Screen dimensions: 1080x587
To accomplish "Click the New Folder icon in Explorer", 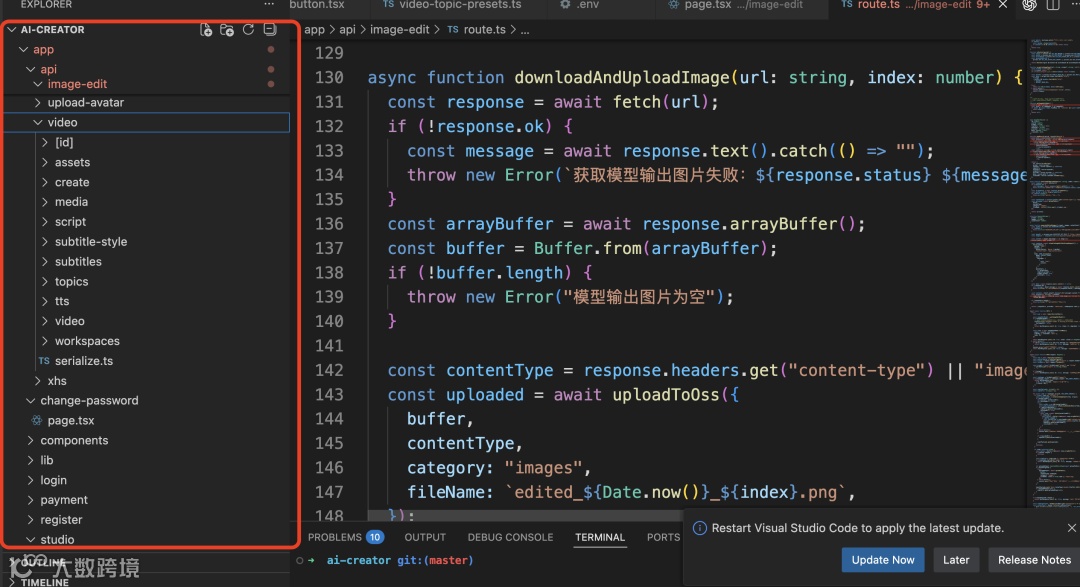I will click(x=227, y=30).
